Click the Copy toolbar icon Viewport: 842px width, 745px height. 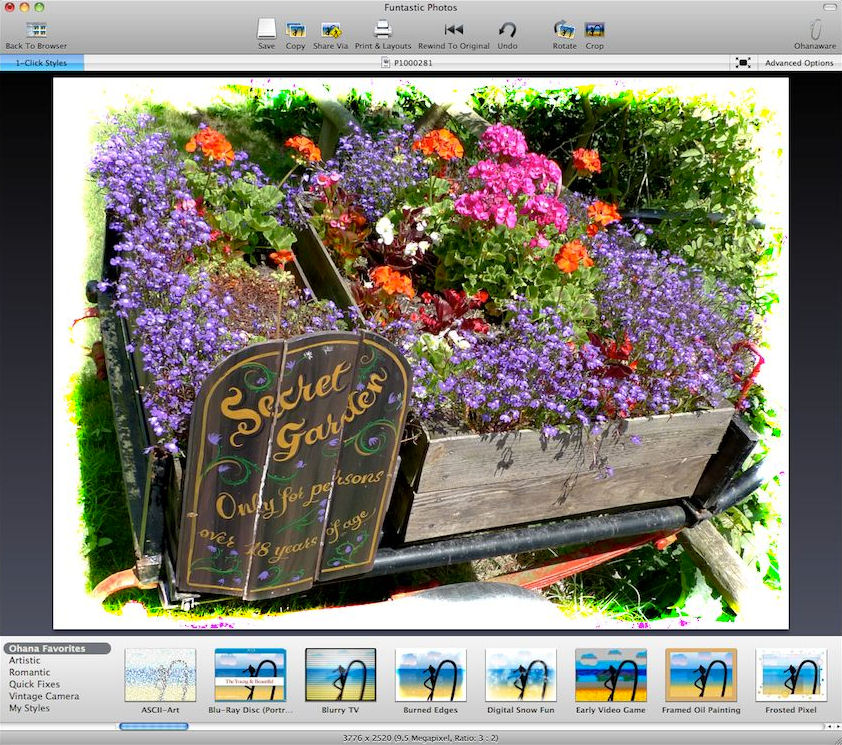coord(295,30)
